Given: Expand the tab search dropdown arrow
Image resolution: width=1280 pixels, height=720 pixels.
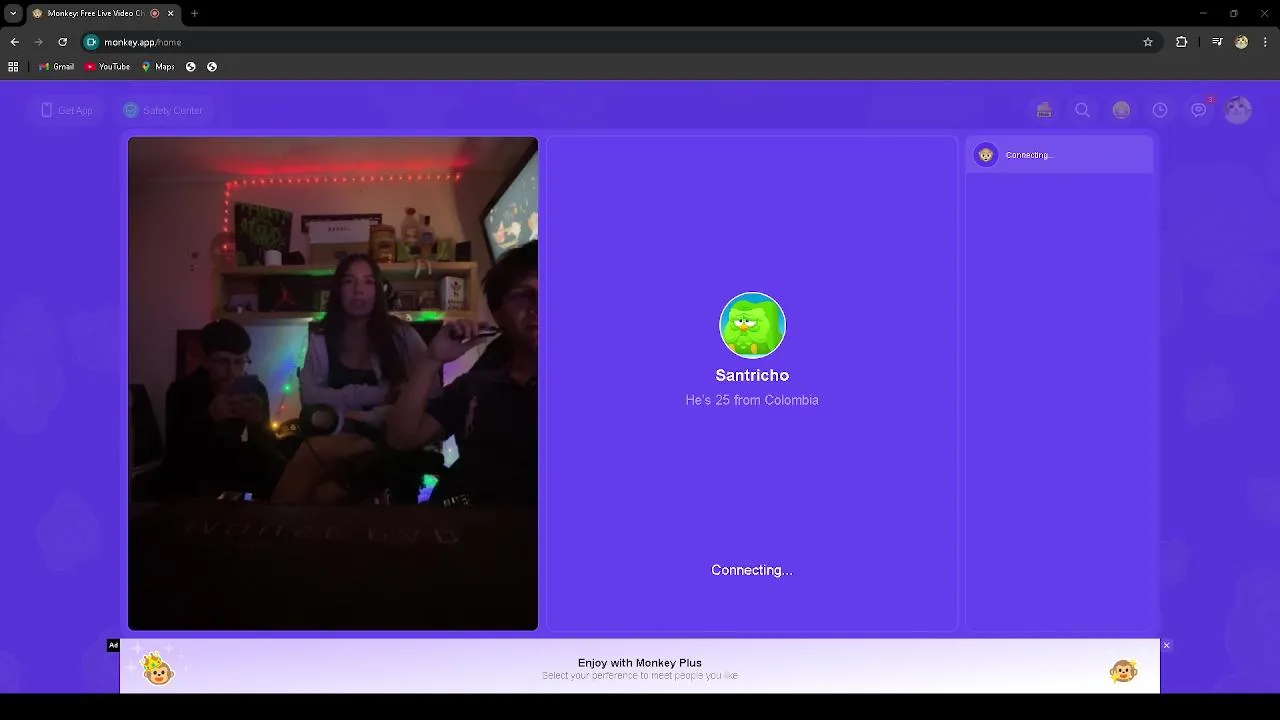Looking at the screenshot, I should click(13, 13).
